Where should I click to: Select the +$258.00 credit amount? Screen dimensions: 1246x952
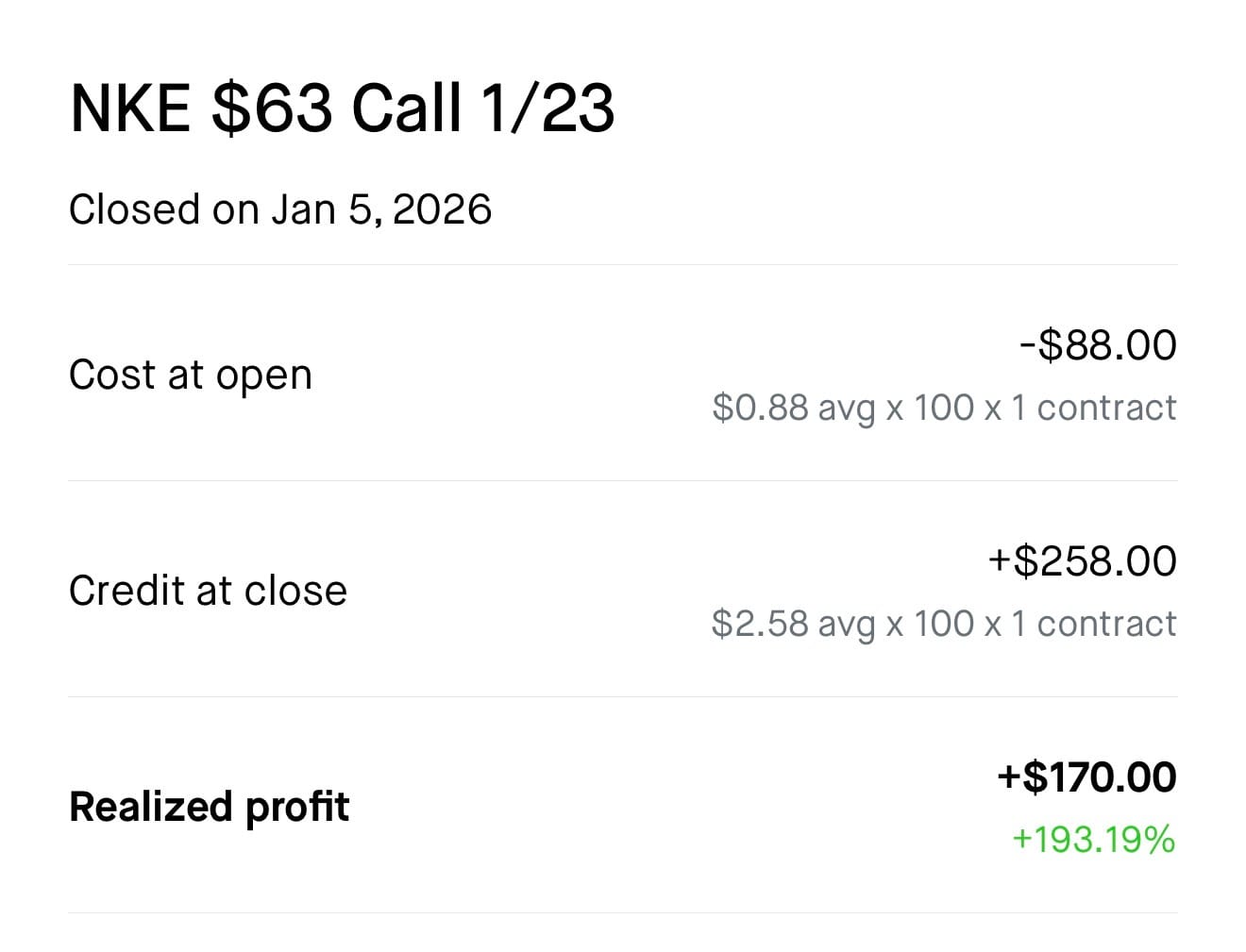coord(1082,561)
